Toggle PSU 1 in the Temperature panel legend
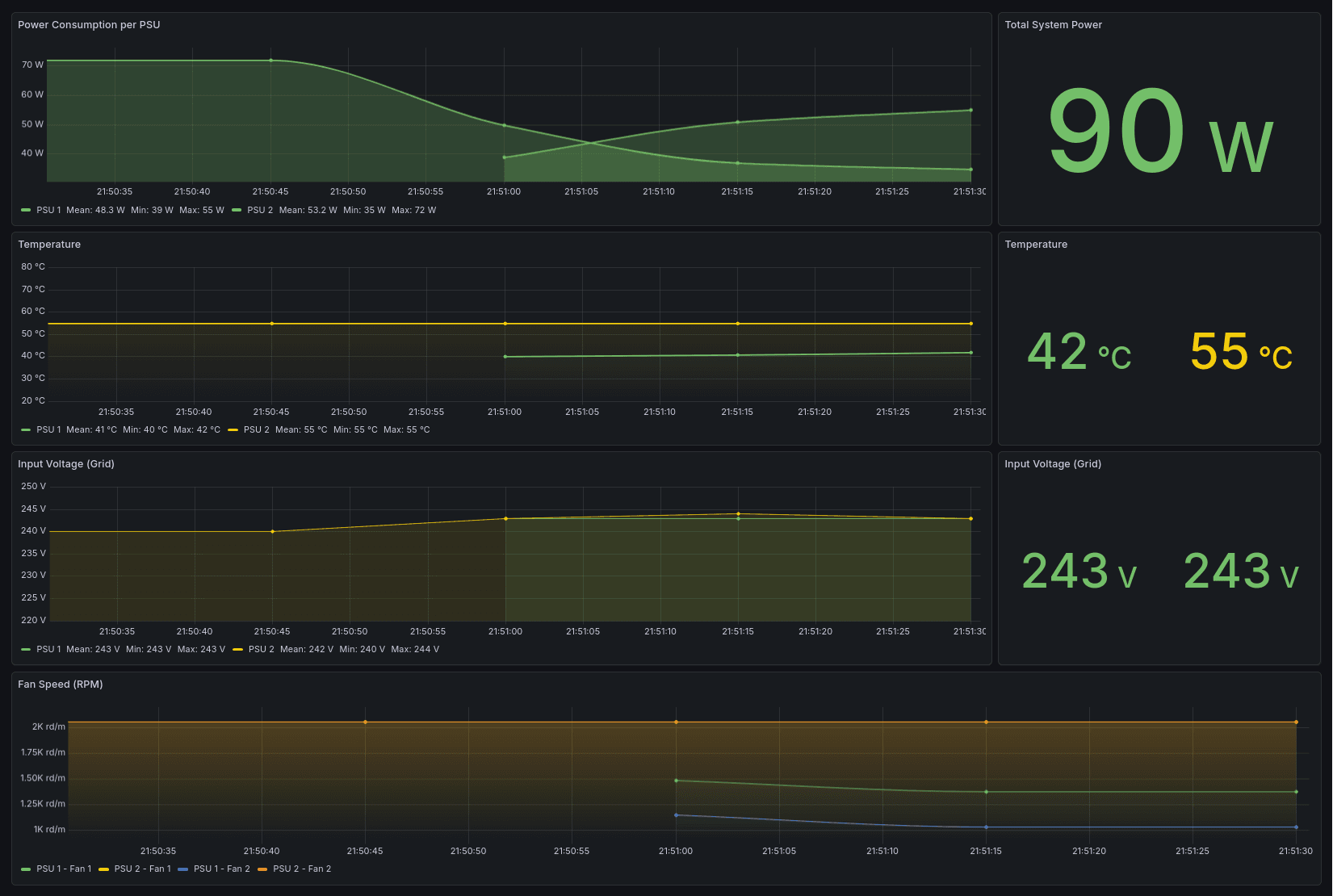The height and width of the screenshot is (896, 1333). click(48, 429)
